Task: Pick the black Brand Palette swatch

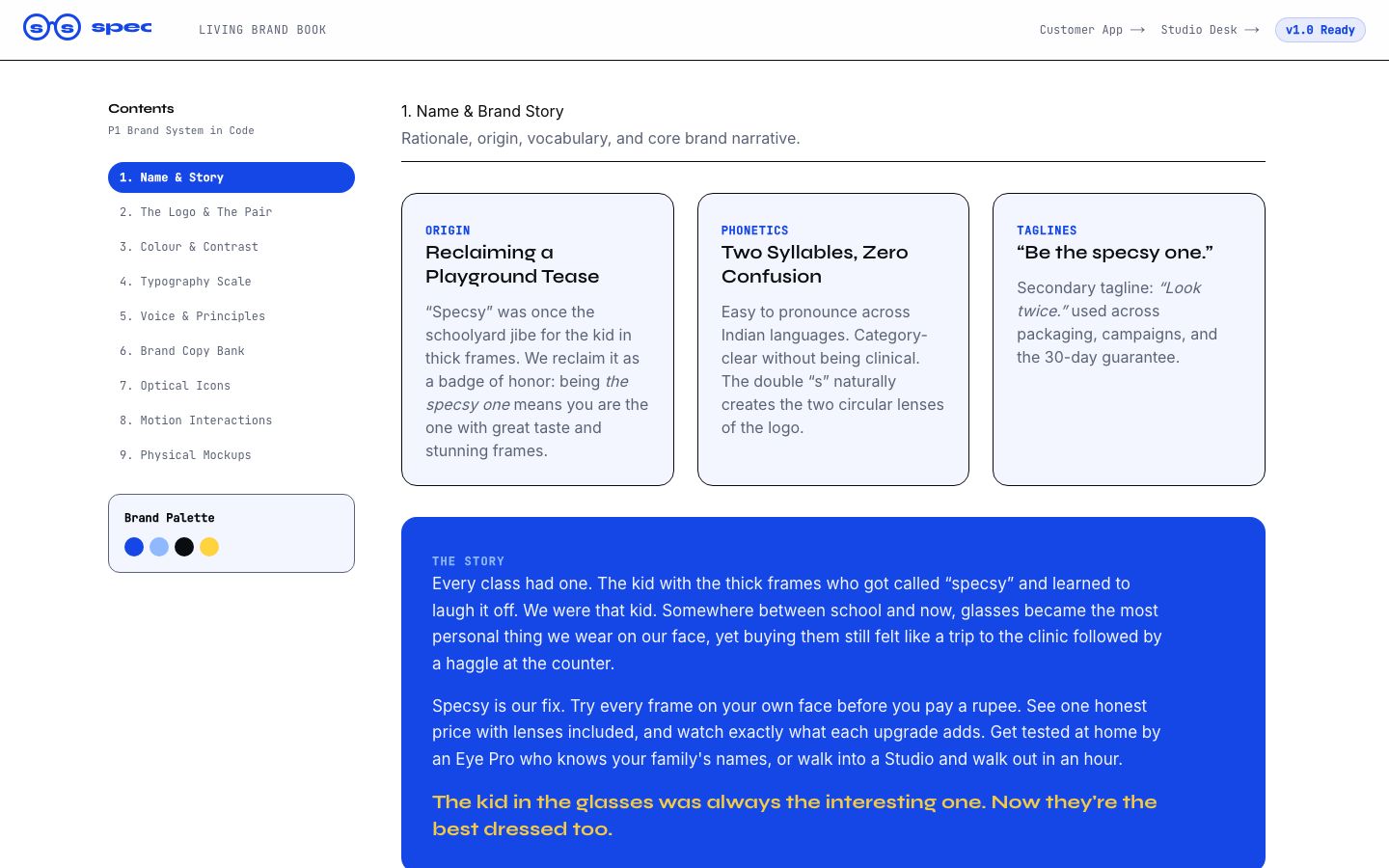Action: [x=184, y=547]
